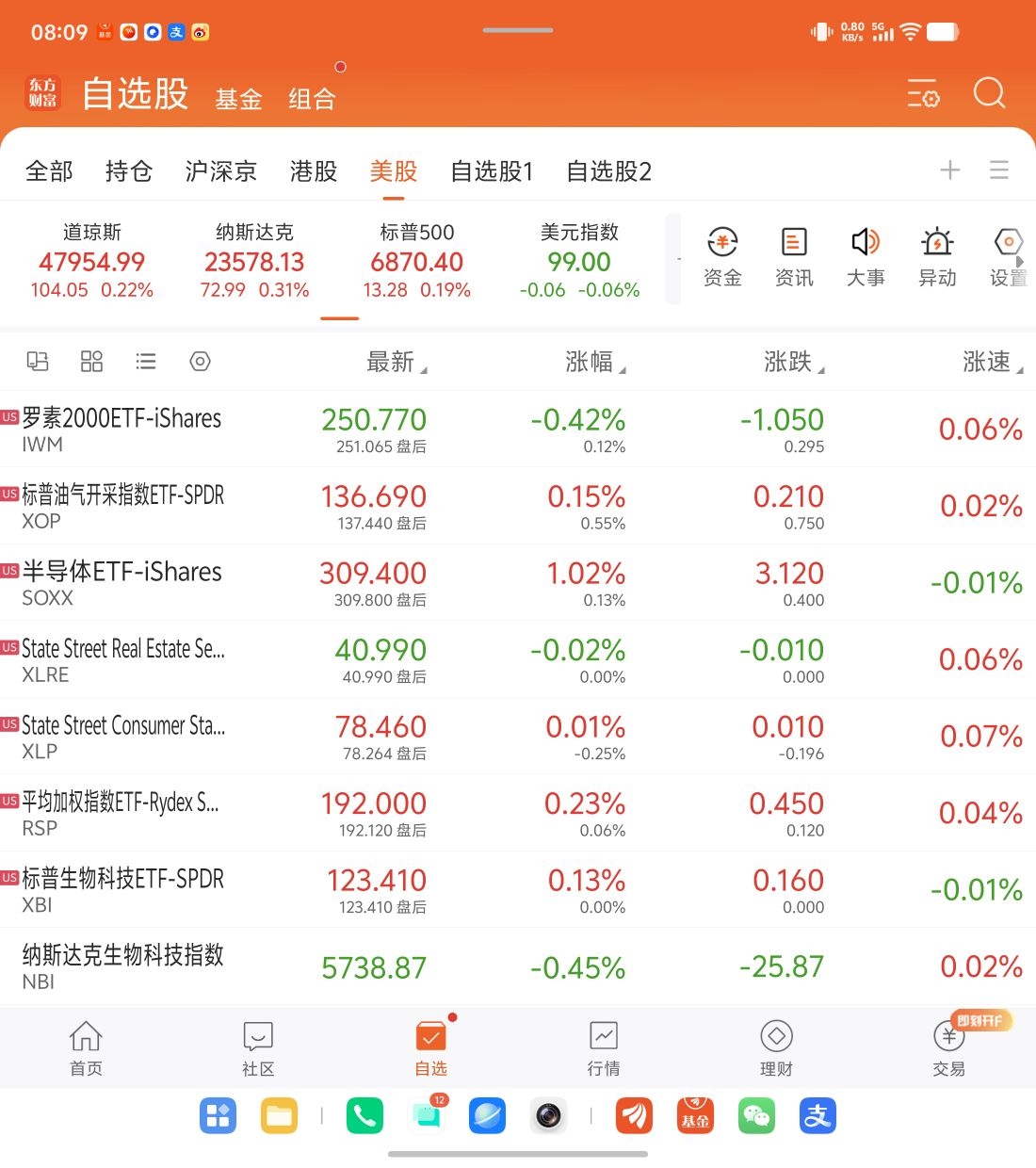Sort by 涨跌 change column
Image resolution: width=1036 pixels, height=1168 pixels.
point(794,362)
